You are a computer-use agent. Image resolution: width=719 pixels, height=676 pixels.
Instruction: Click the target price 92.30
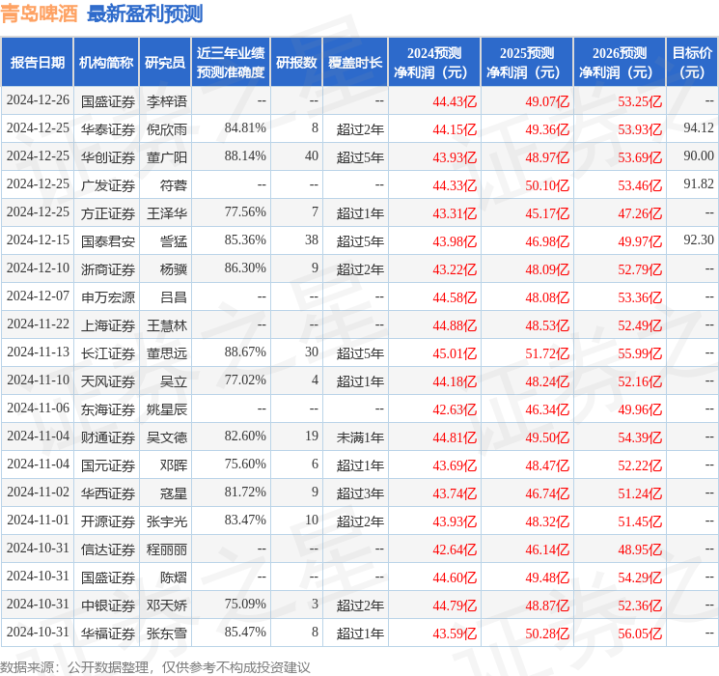698,240
